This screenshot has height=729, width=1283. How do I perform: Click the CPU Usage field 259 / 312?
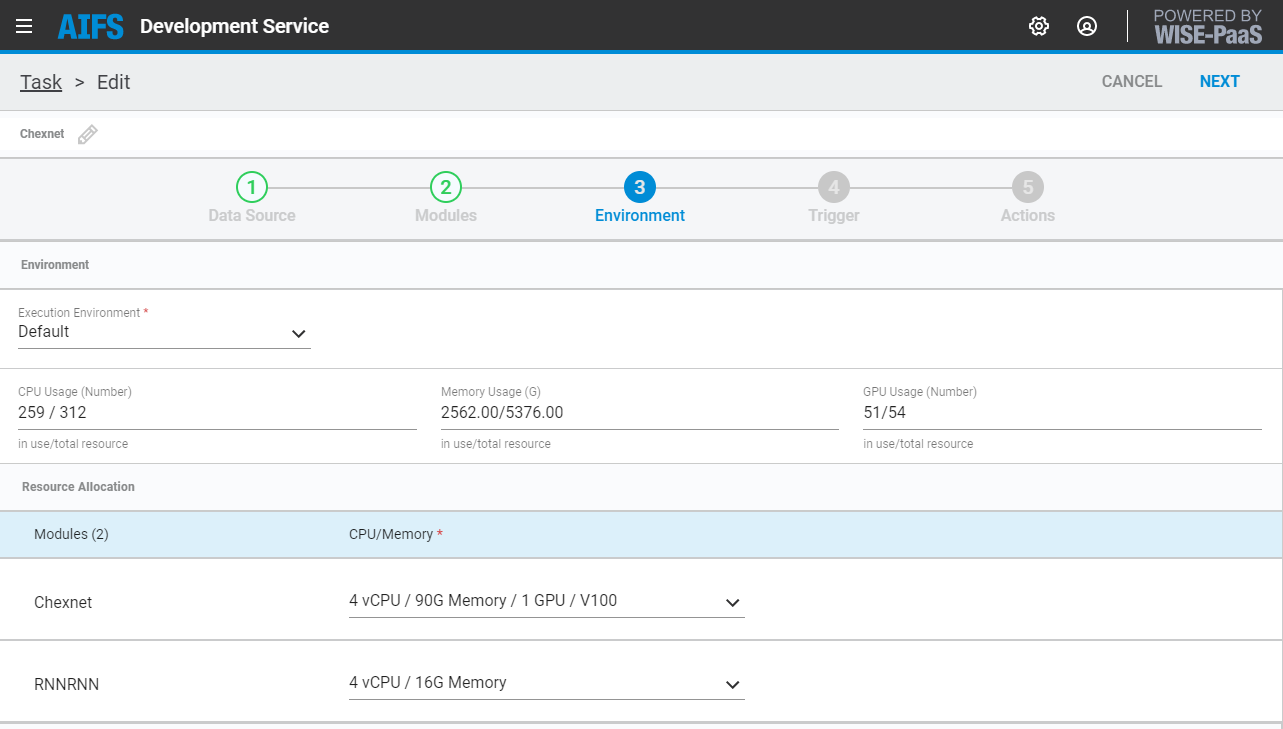point(217,412)
